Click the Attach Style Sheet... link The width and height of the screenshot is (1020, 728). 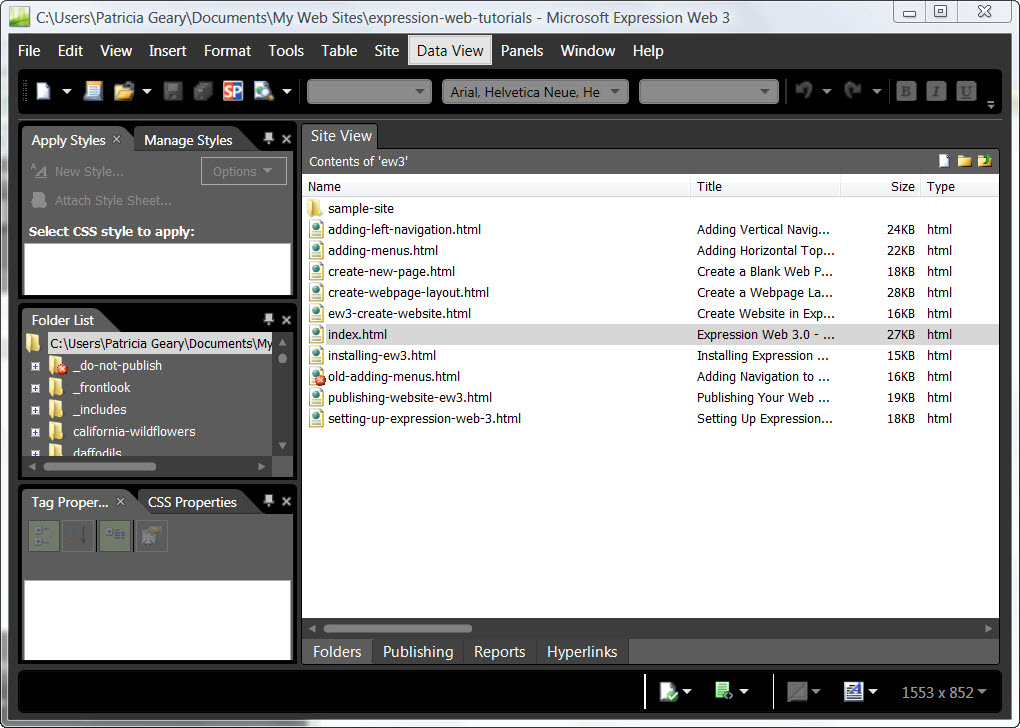[113, 200]
